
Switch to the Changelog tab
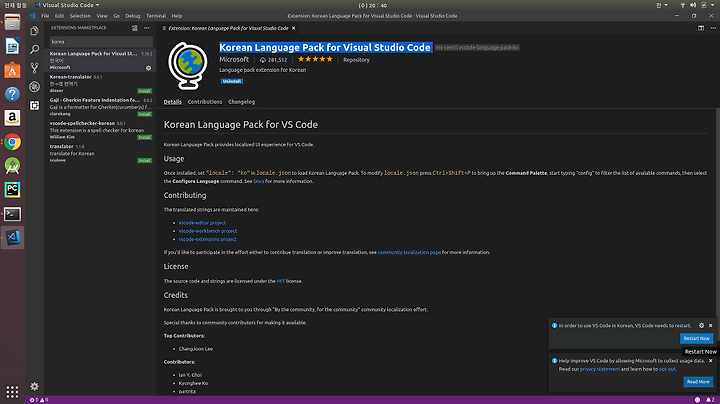[x=242, y=102]
